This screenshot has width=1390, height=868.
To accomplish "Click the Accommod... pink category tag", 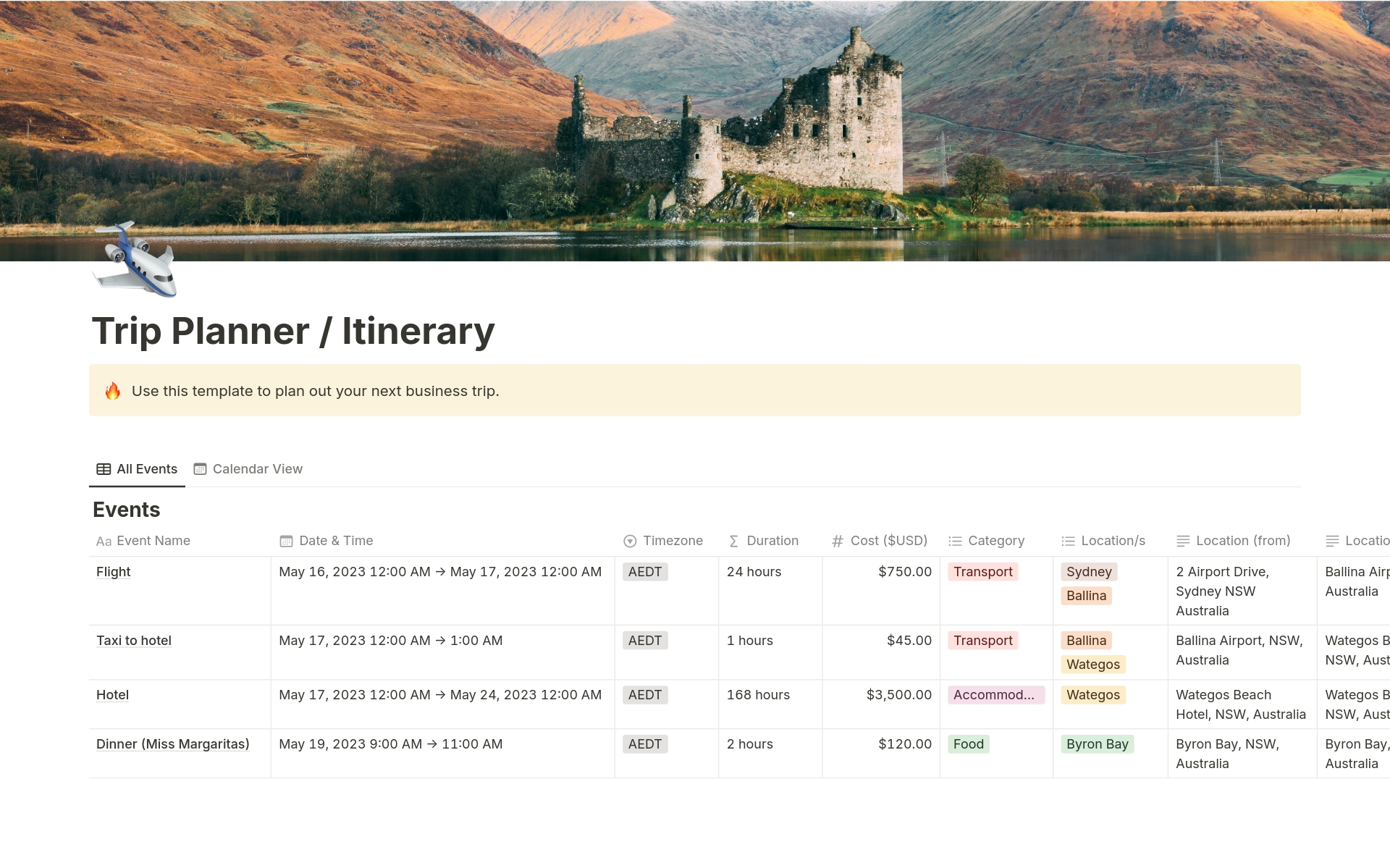I will [x=995, y=695].
